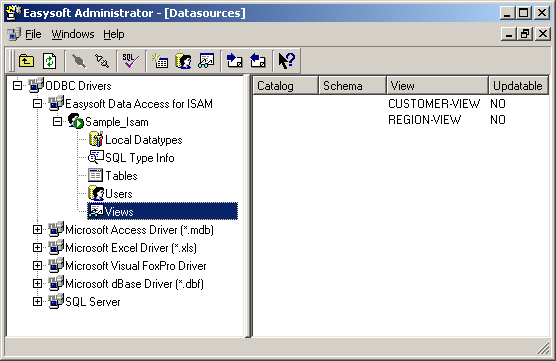
Task: Expand the SQL Server node
Action: click(x=37, y=301)
